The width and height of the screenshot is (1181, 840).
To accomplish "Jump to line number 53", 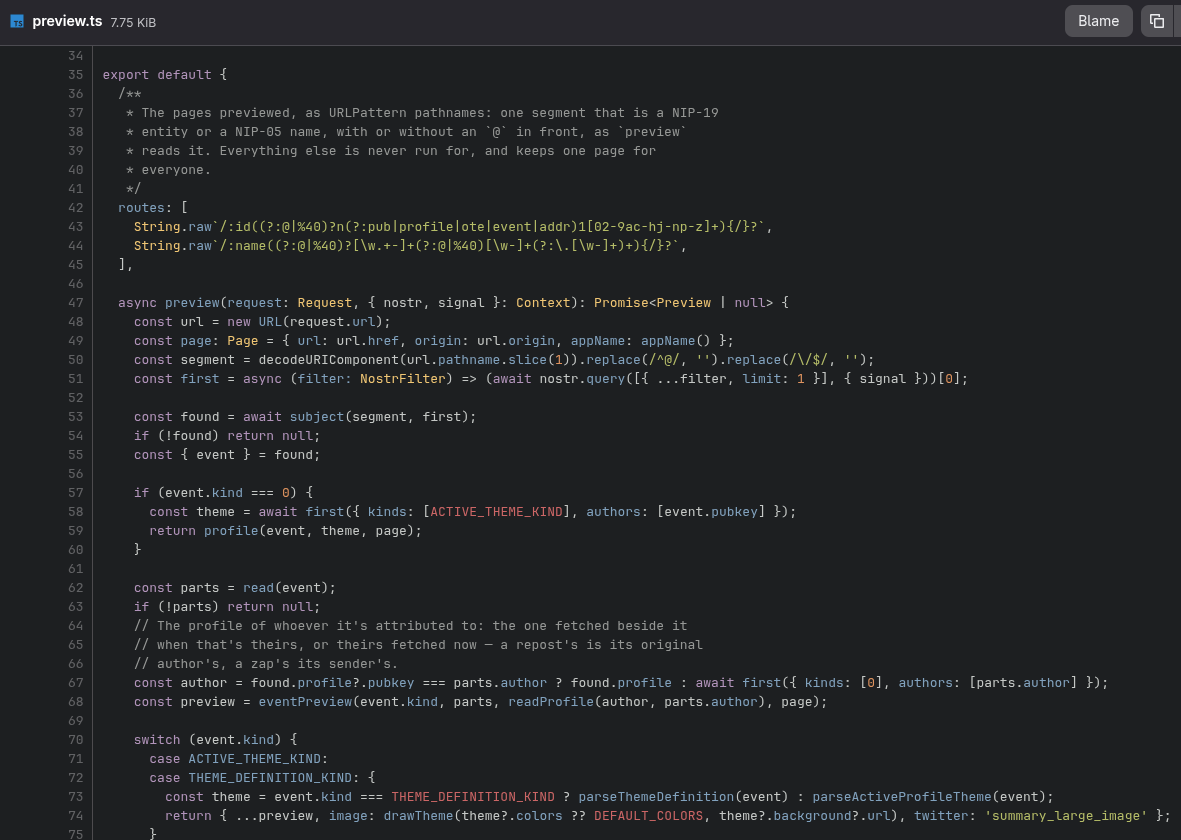I will point(75,417).
